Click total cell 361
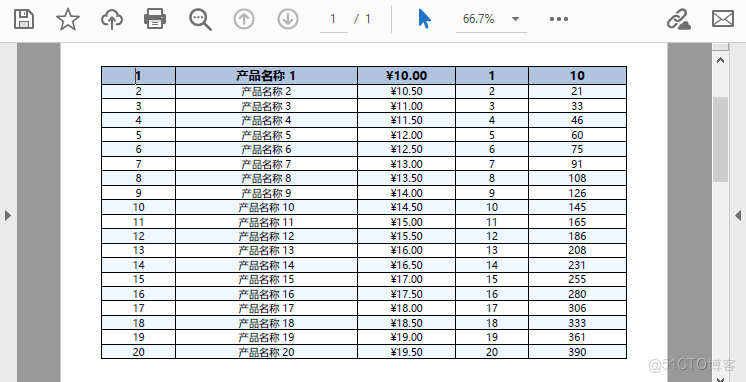746x382 pixels. point(577,337)
